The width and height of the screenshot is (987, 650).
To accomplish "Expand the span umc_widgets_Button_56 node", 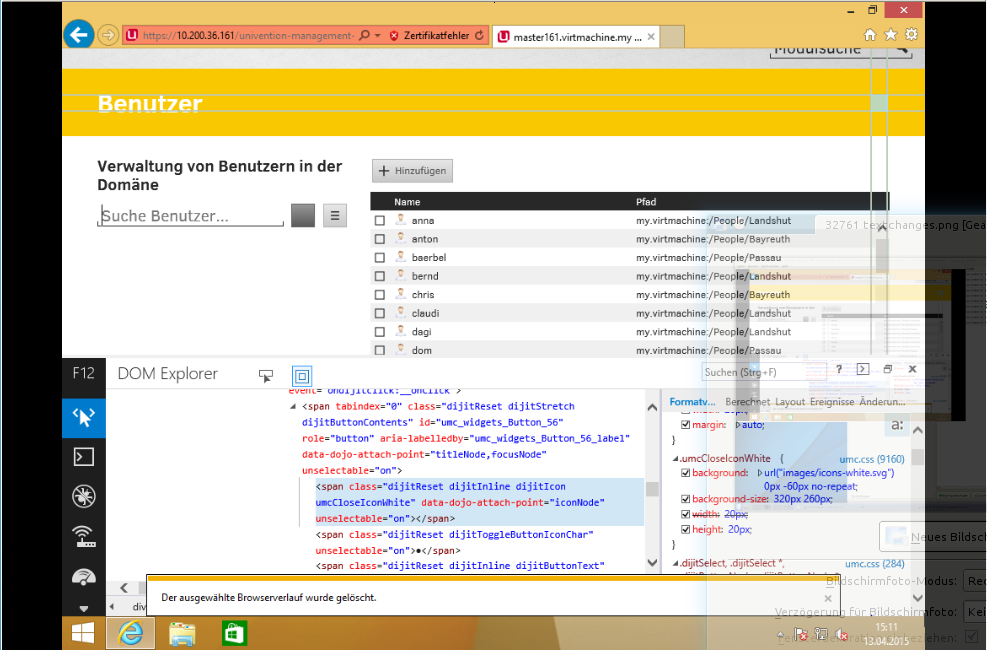I will pos(293,407).
